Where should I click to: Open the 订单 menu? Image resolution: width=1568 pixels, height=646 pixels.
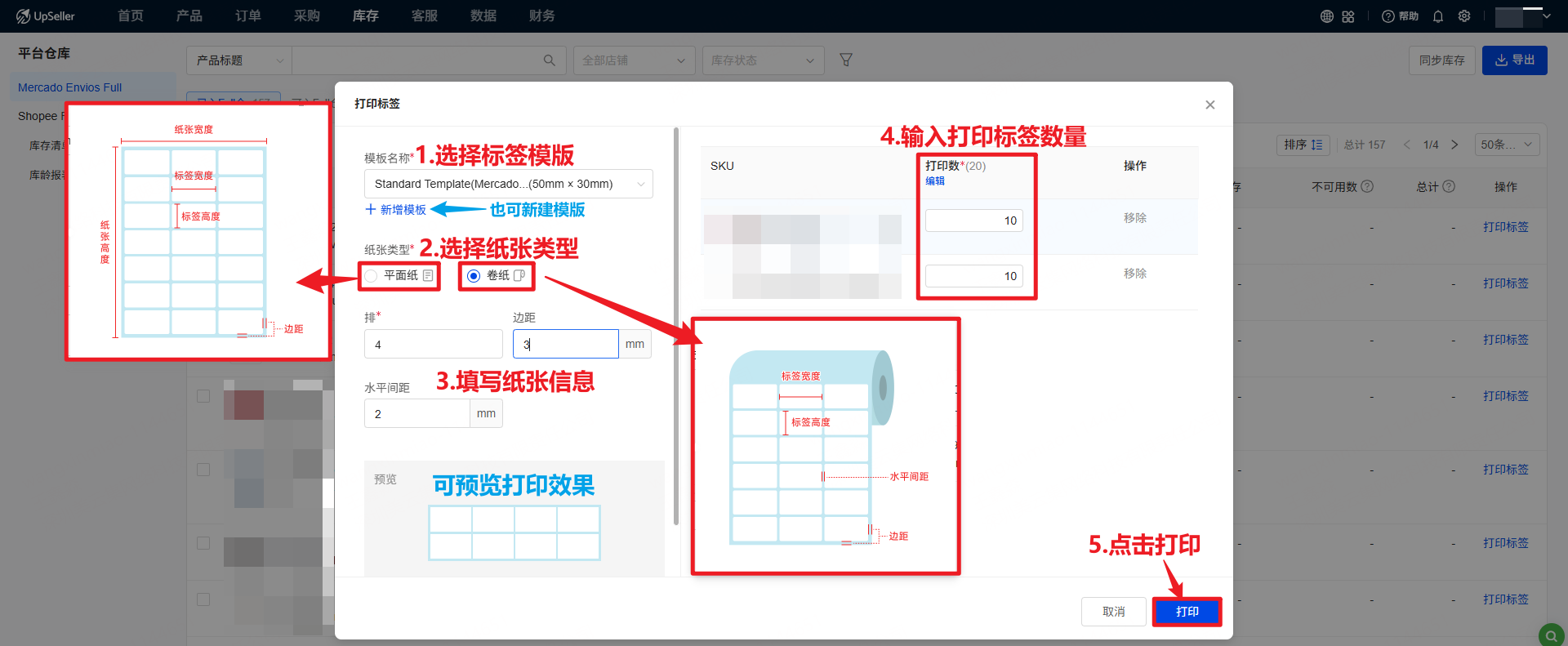click(x=248, y=16)
